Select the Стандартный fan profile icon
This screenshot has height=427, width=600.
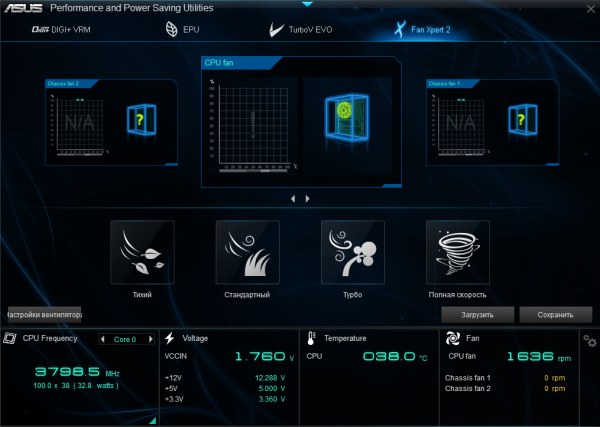click(x=248, y=252)
